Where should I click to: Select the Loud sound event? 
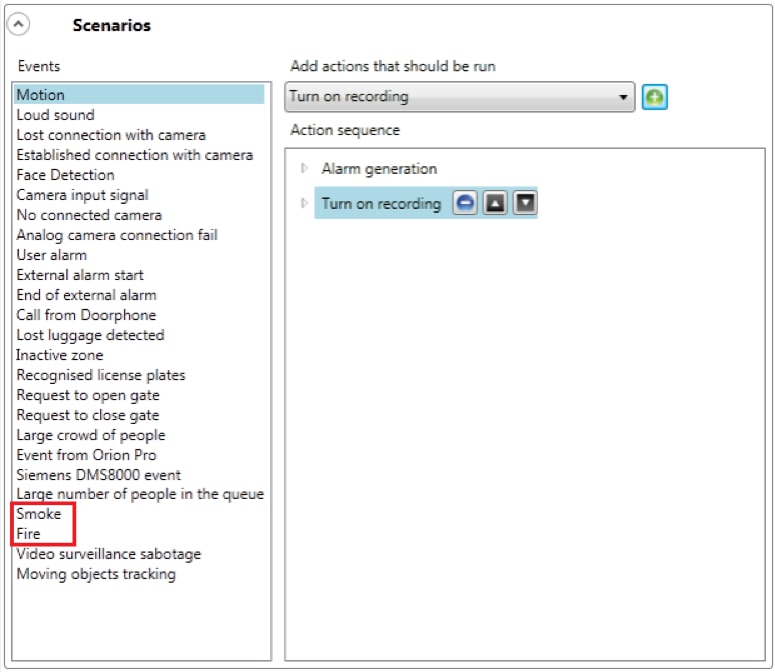pos(55,115)
